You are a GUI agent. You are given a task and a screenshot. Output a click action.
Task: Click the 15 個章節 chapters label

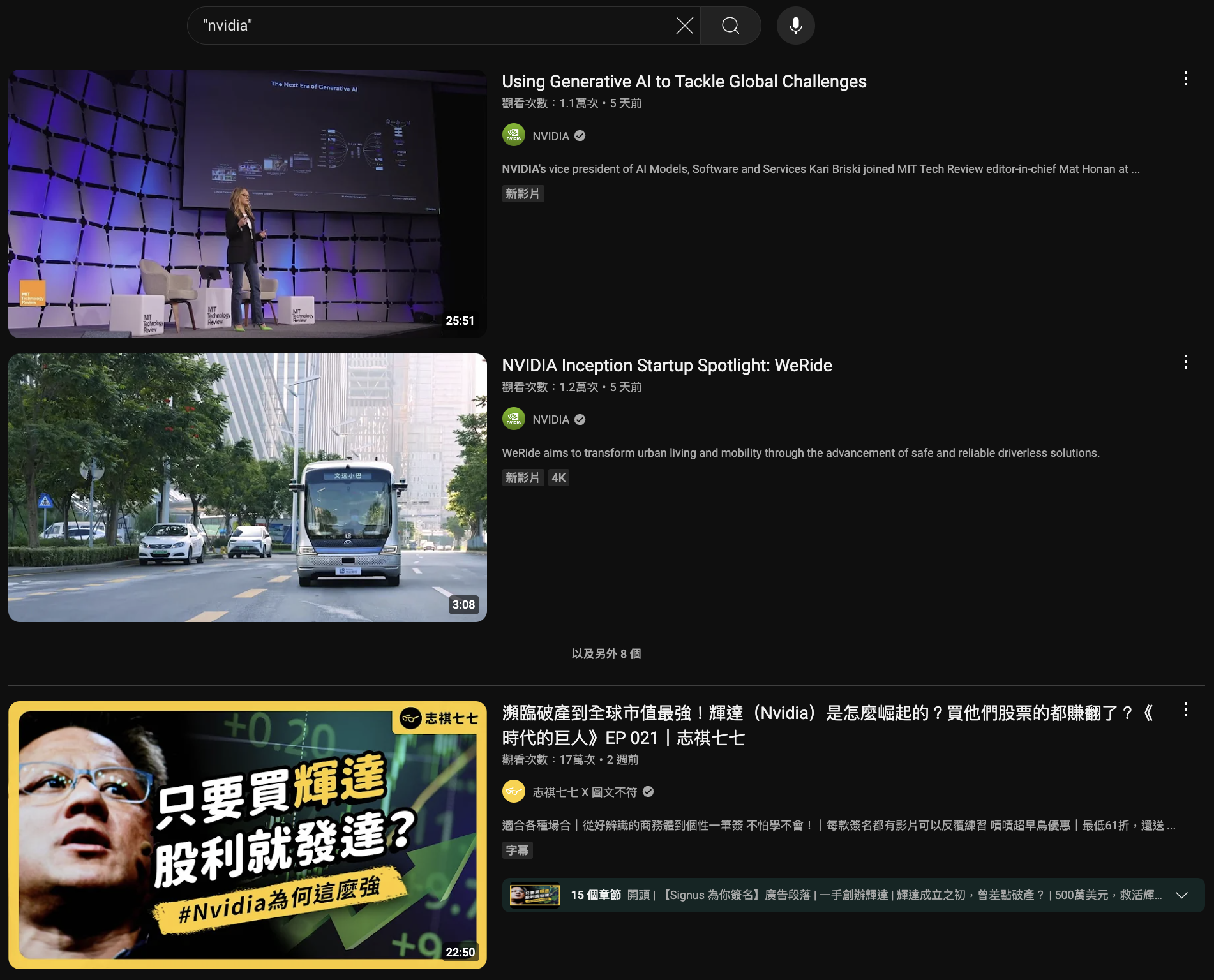pos(596,895)
